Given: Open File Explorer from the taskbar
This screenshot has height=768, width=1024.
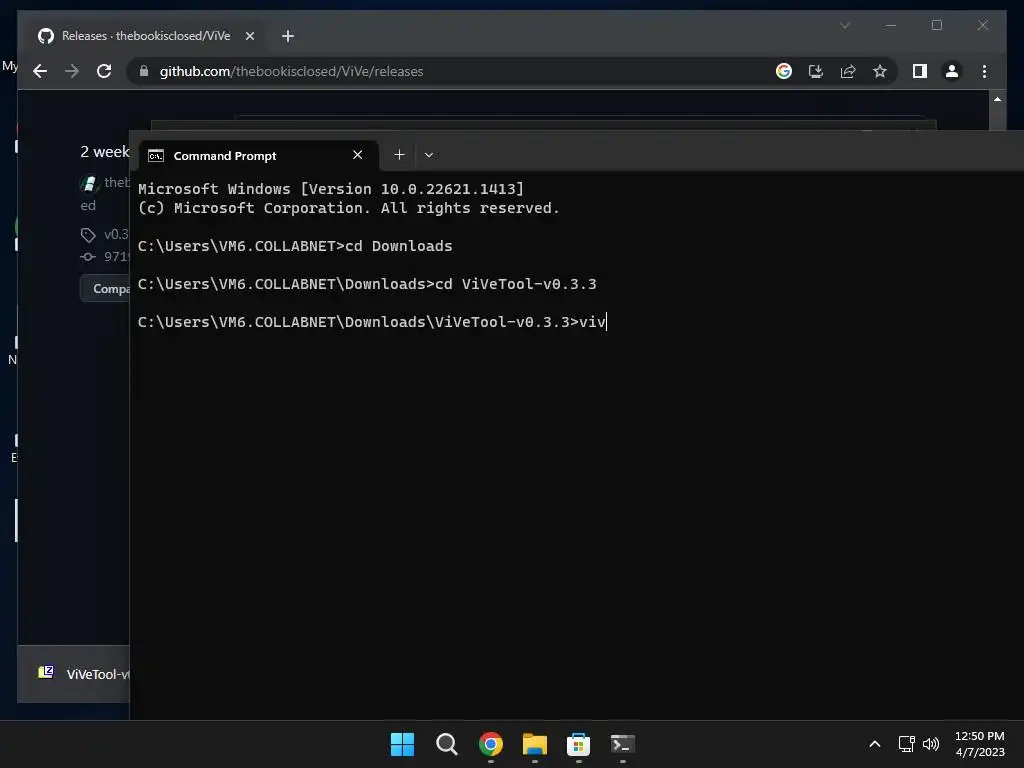Looking at the screenshot, I should pos(534,744).
